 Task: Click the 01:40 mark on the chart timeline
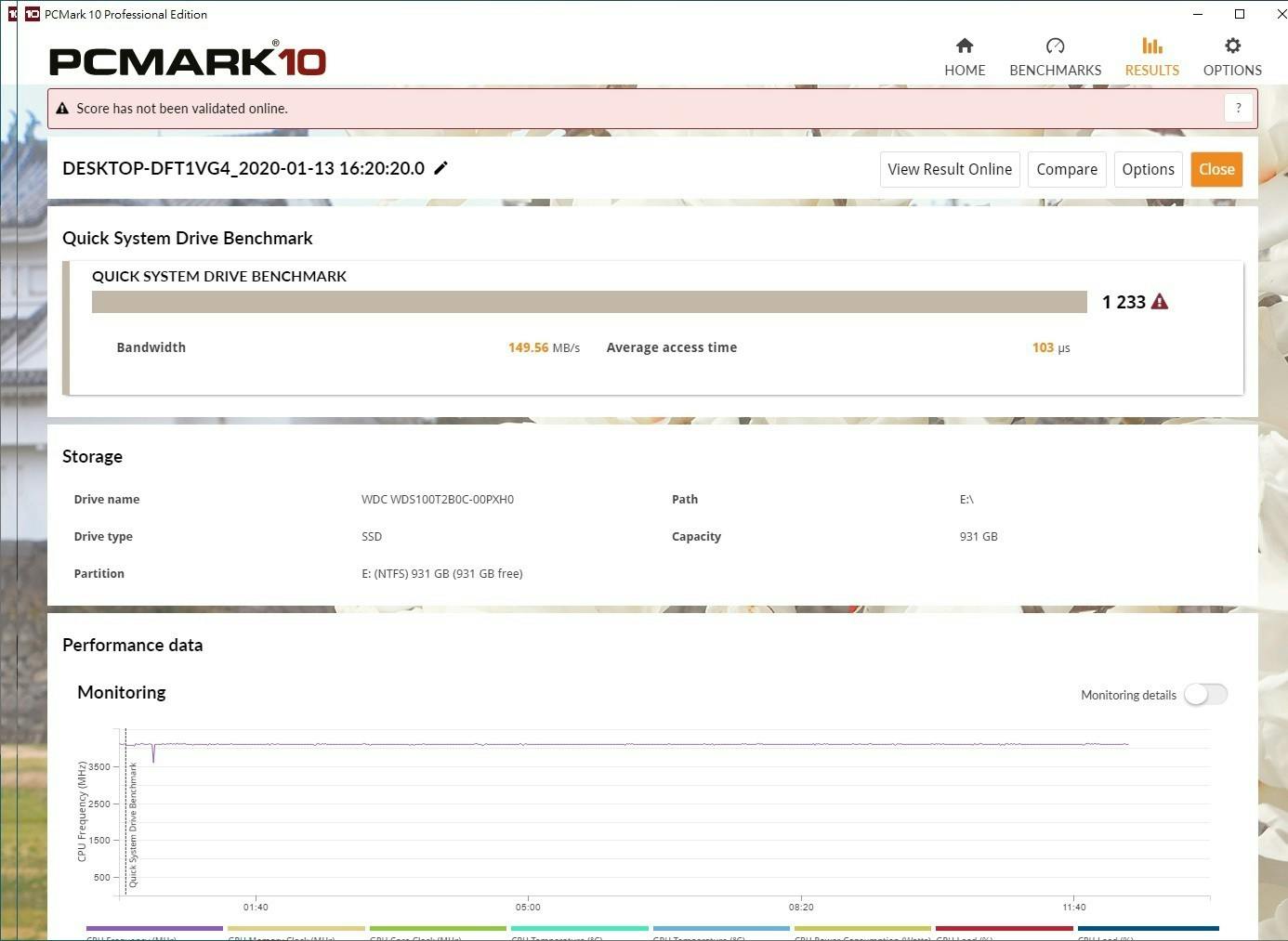[x=256, y=907]
